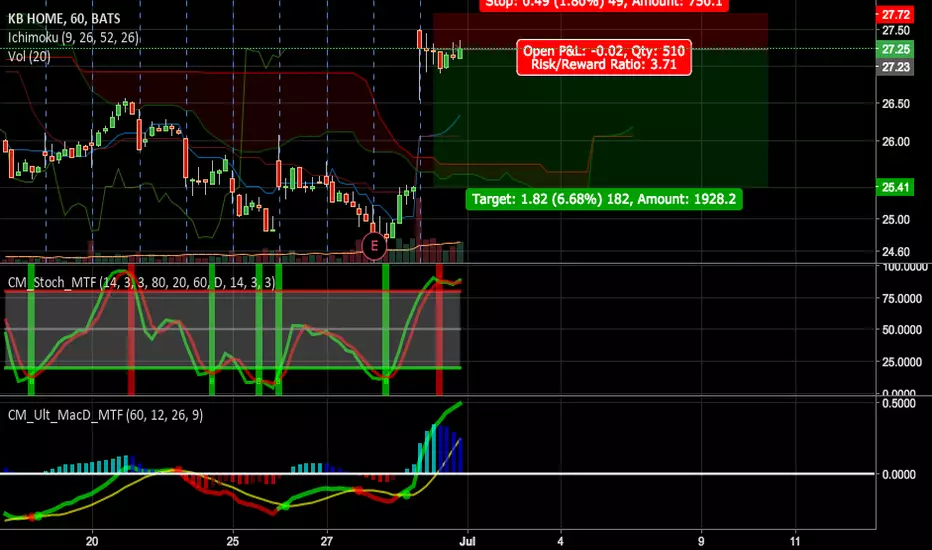Click the 24.60 price axis label
The width and height of the screenshot is (932, 550).
pyautogui.click(x=896, y=252)
